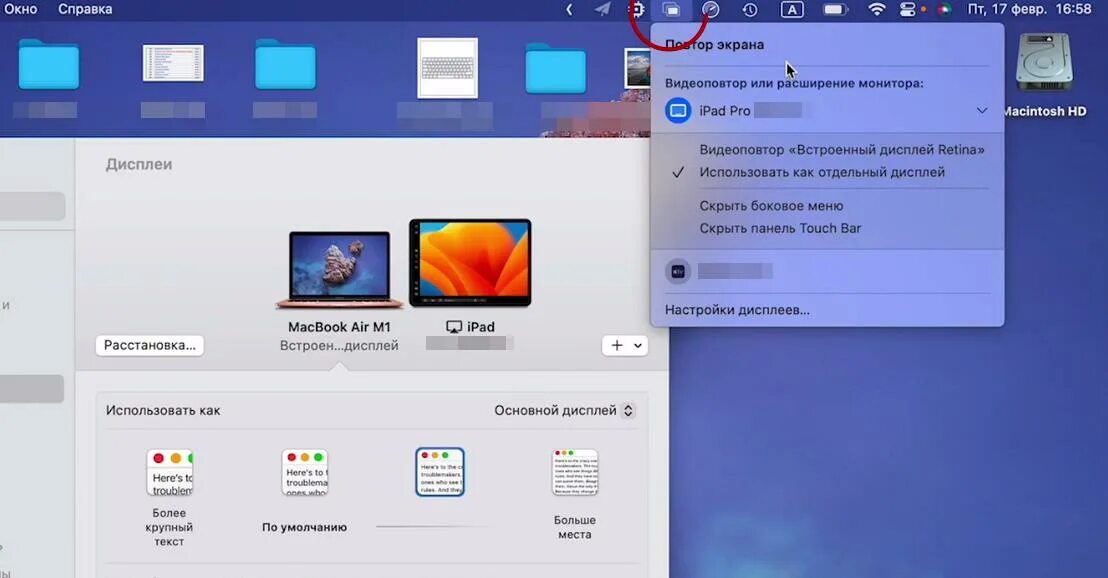Open Siri colorful icon in menu bar
The width and height of the screenshot is (1108, 578).
coord(944,9)
